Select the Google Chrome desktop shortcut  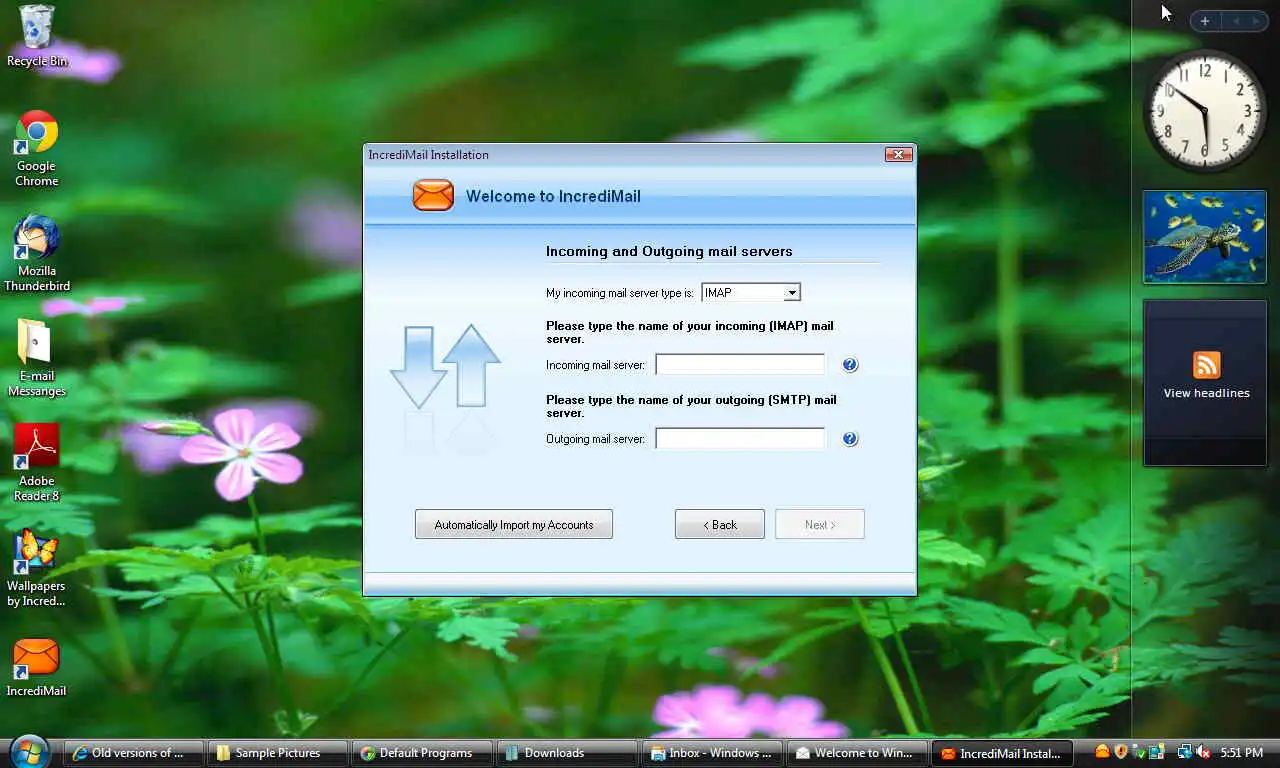37,148
